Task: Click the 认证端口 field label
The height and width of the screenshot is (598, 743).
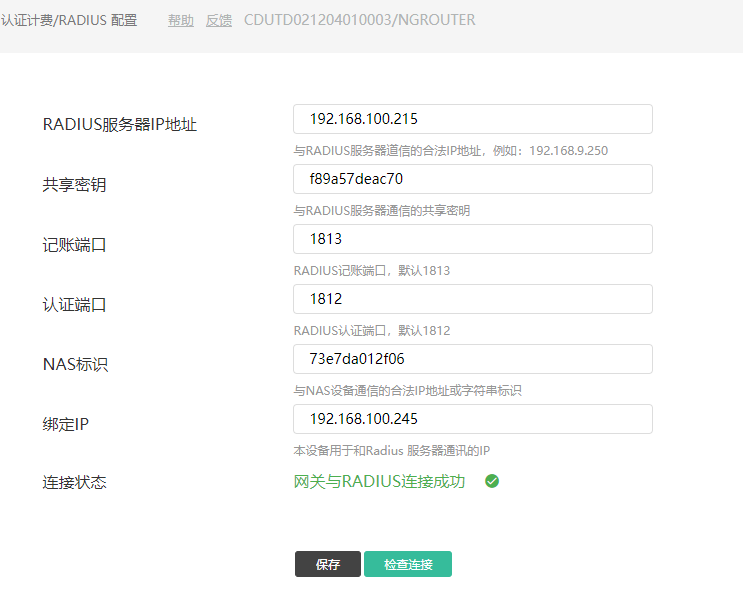Action: pyautogui.click(x=74, y=305)
